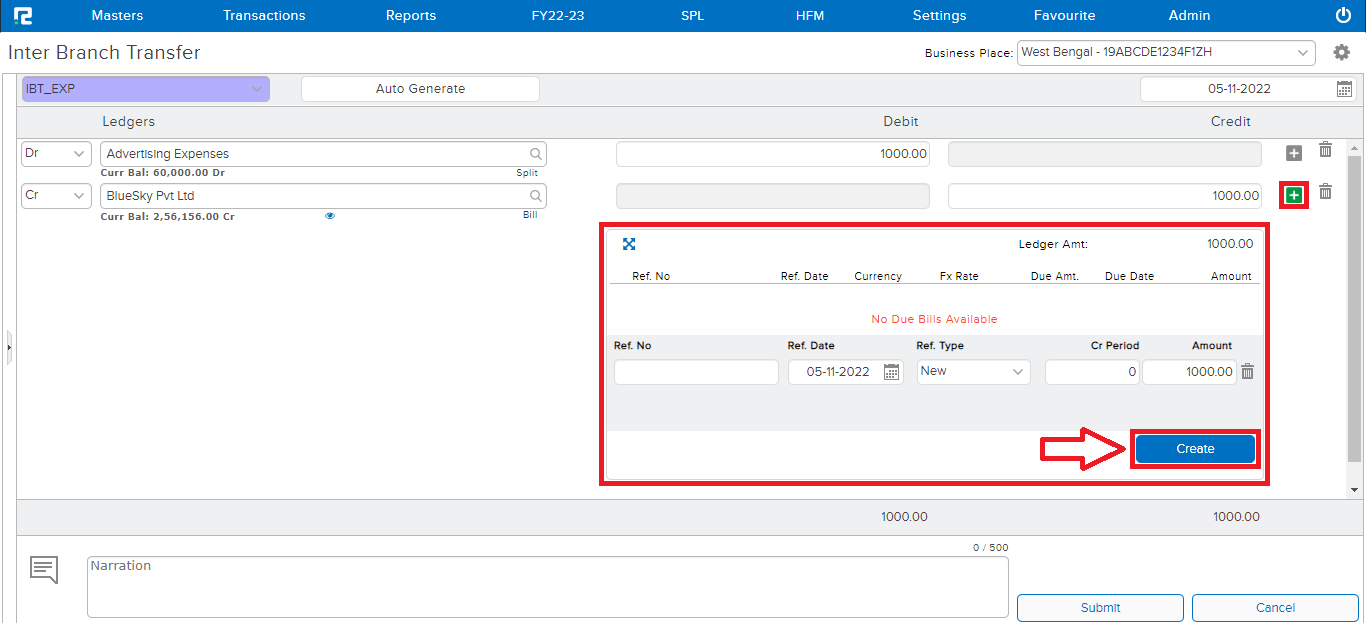Click search icon in Advertising Expenses ledger
The width and height of the screenshot is (1366, 623).
pos(536,154)
